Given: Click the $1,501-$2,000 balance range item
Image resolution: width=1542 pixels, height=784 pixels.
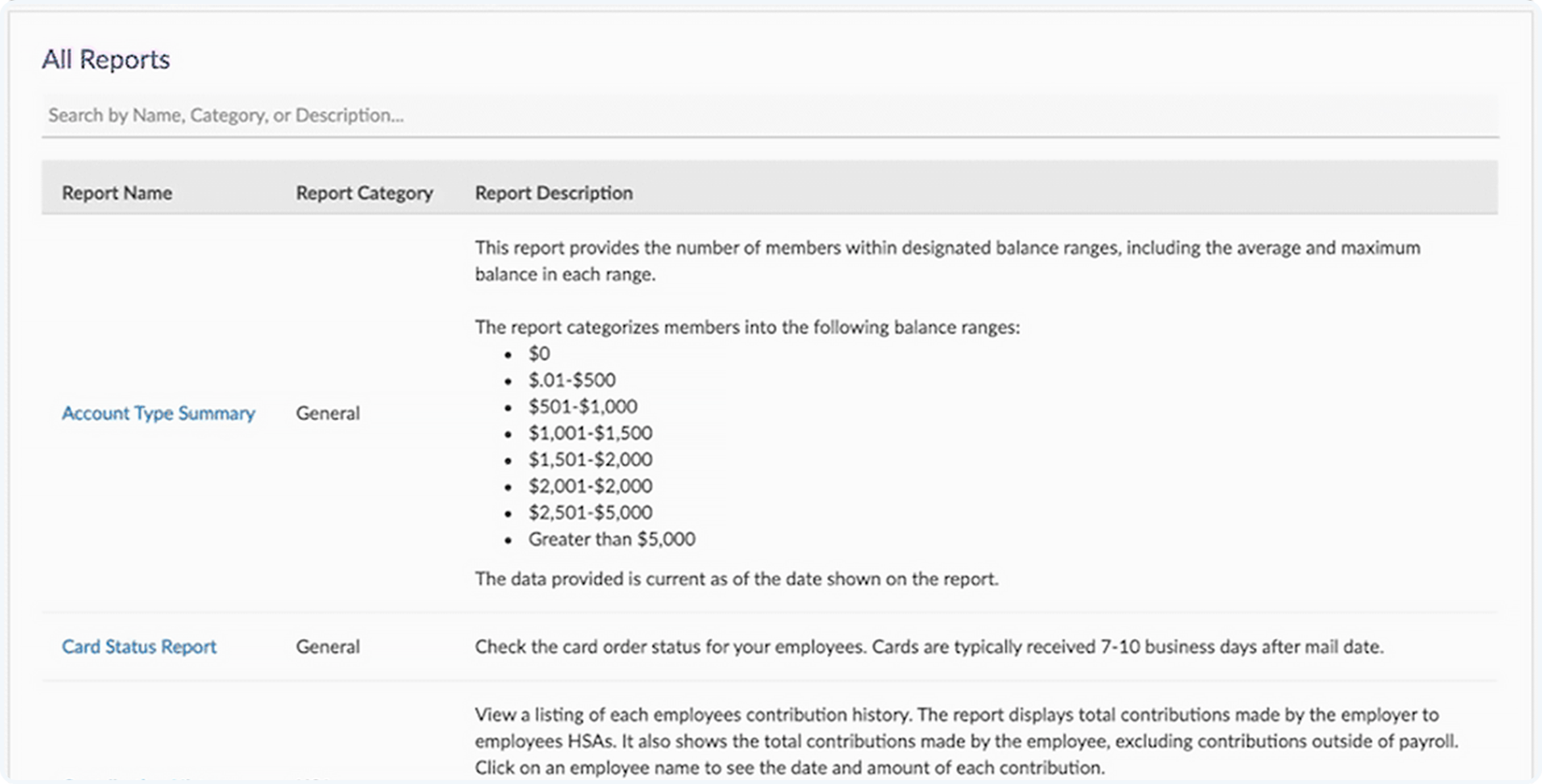Looking at the screenshot, I should (590, 459).
